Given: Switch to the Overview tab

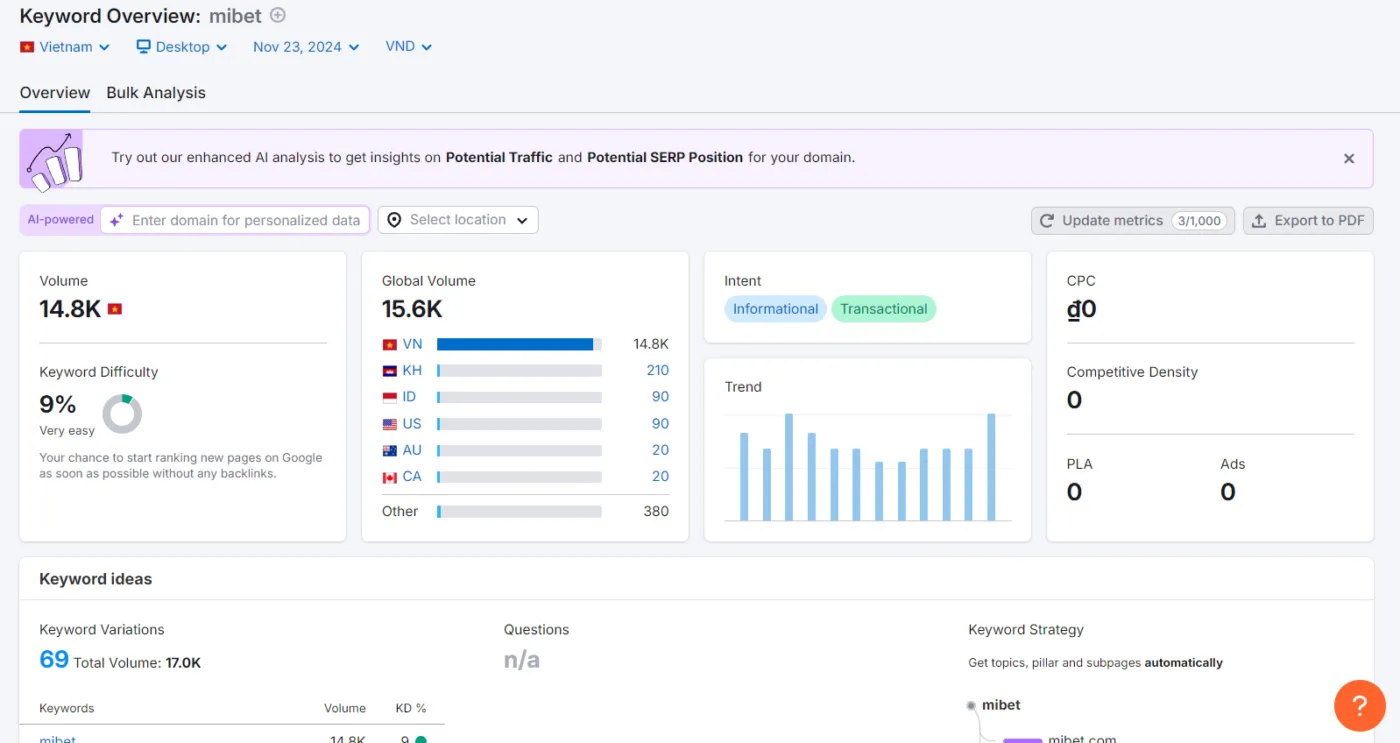Looking at the screenshot, I should pyautogui.click(x=55, y=93).
